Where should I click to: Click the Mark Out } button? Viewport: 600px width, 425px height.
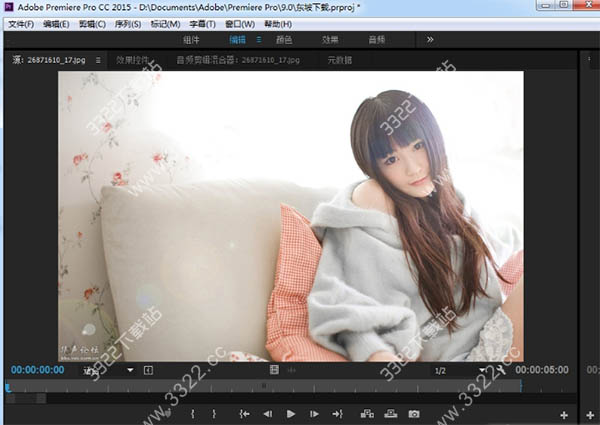(214, 414)
